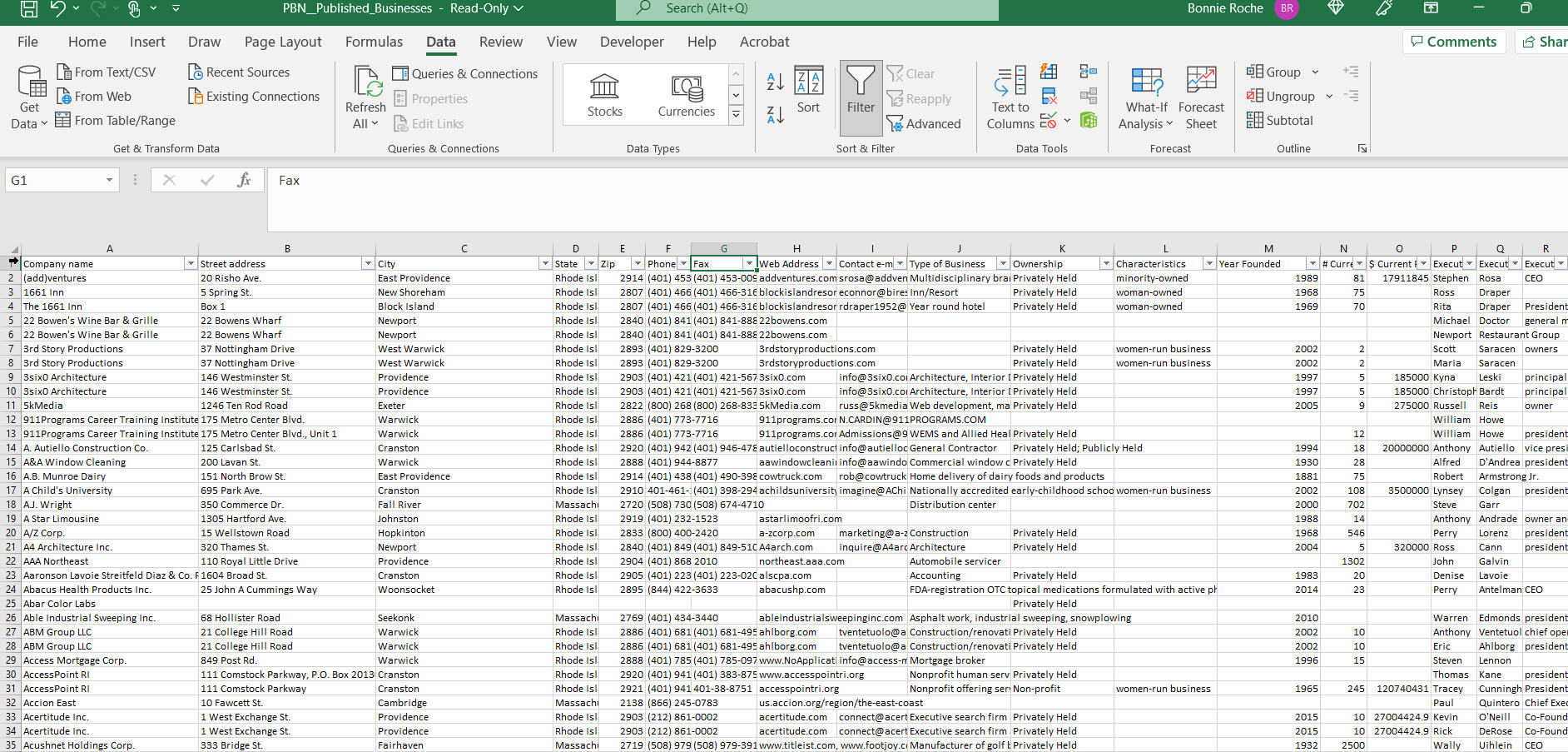Select the Currencies data type

[x=687, y=96]
